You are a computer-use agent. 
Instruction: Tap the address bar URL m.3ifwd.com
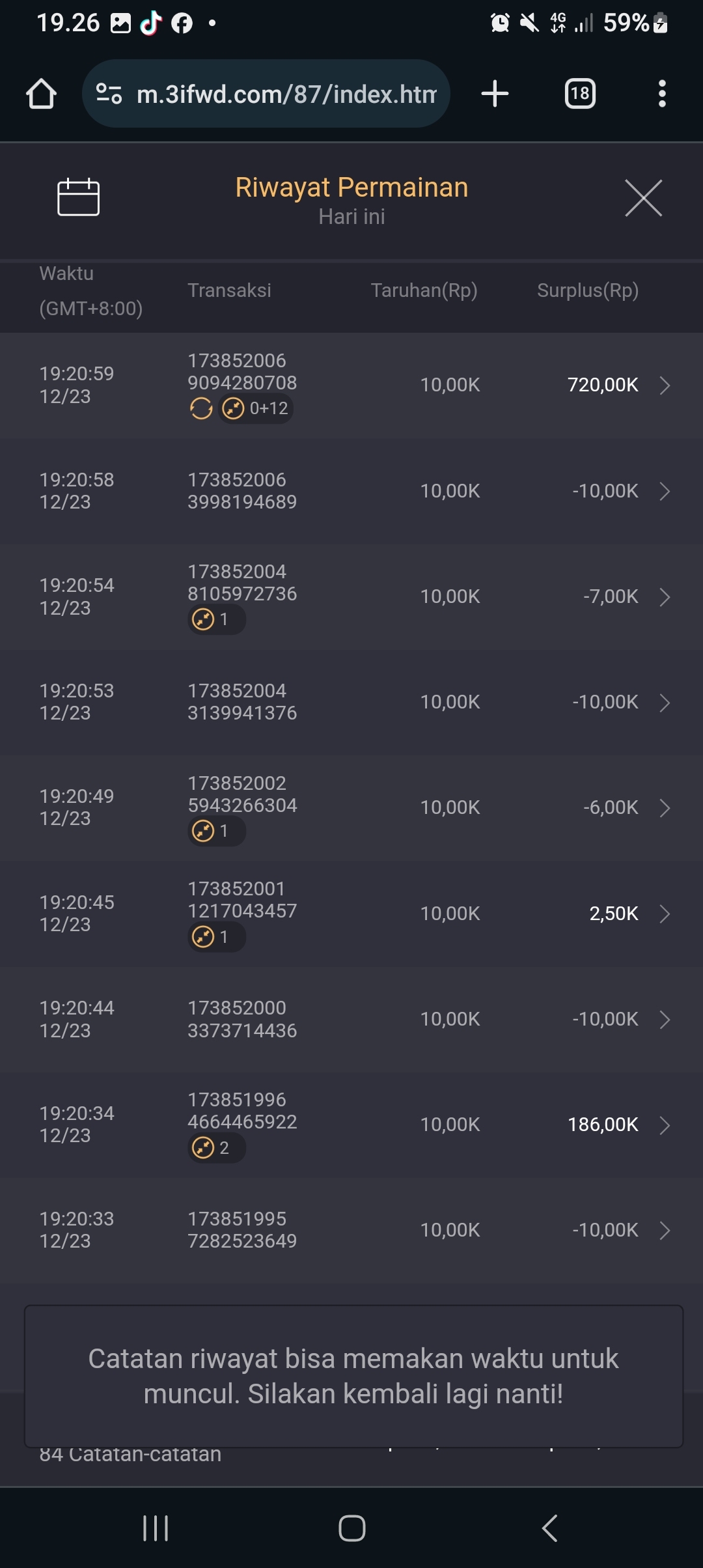coord(286,94)
